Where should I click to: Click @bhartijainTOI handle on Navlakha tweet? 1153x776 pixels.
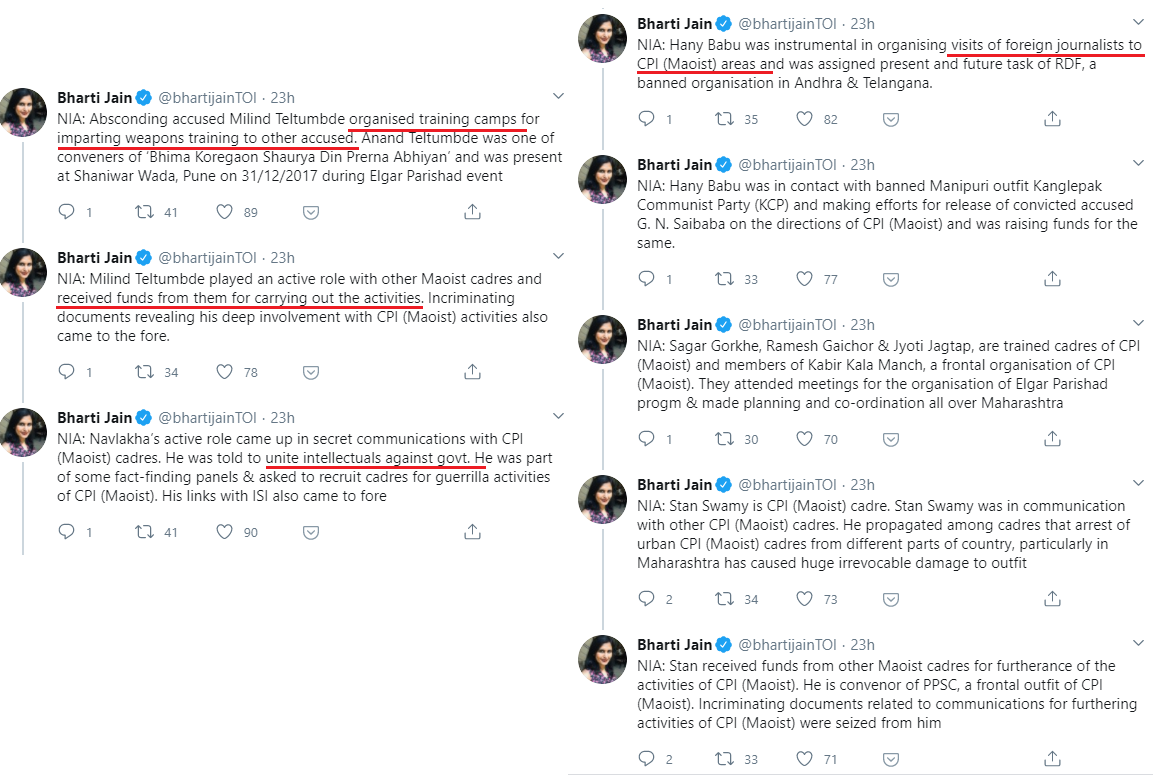pyautogui.click(x=208, y=417)
